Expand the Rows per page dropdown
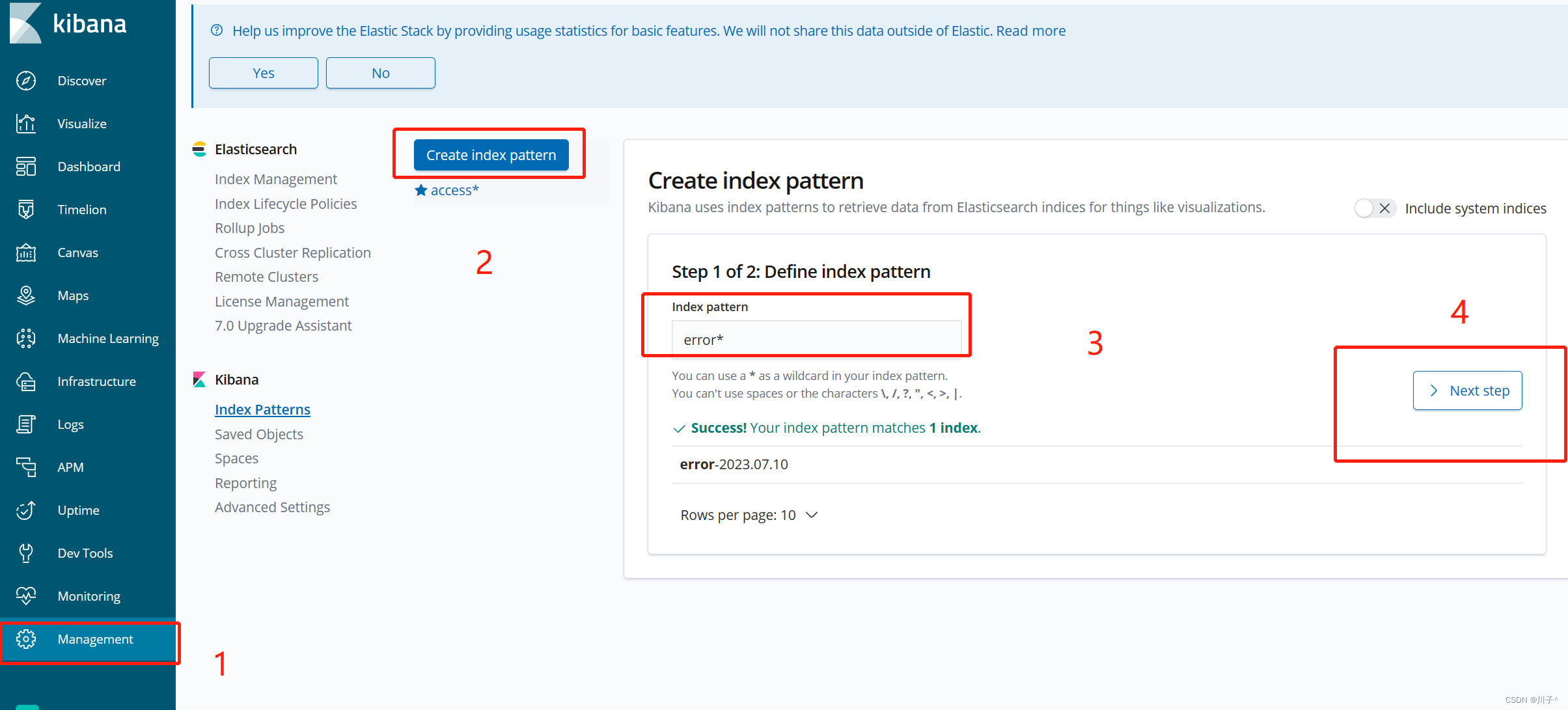 pos(749,515)
